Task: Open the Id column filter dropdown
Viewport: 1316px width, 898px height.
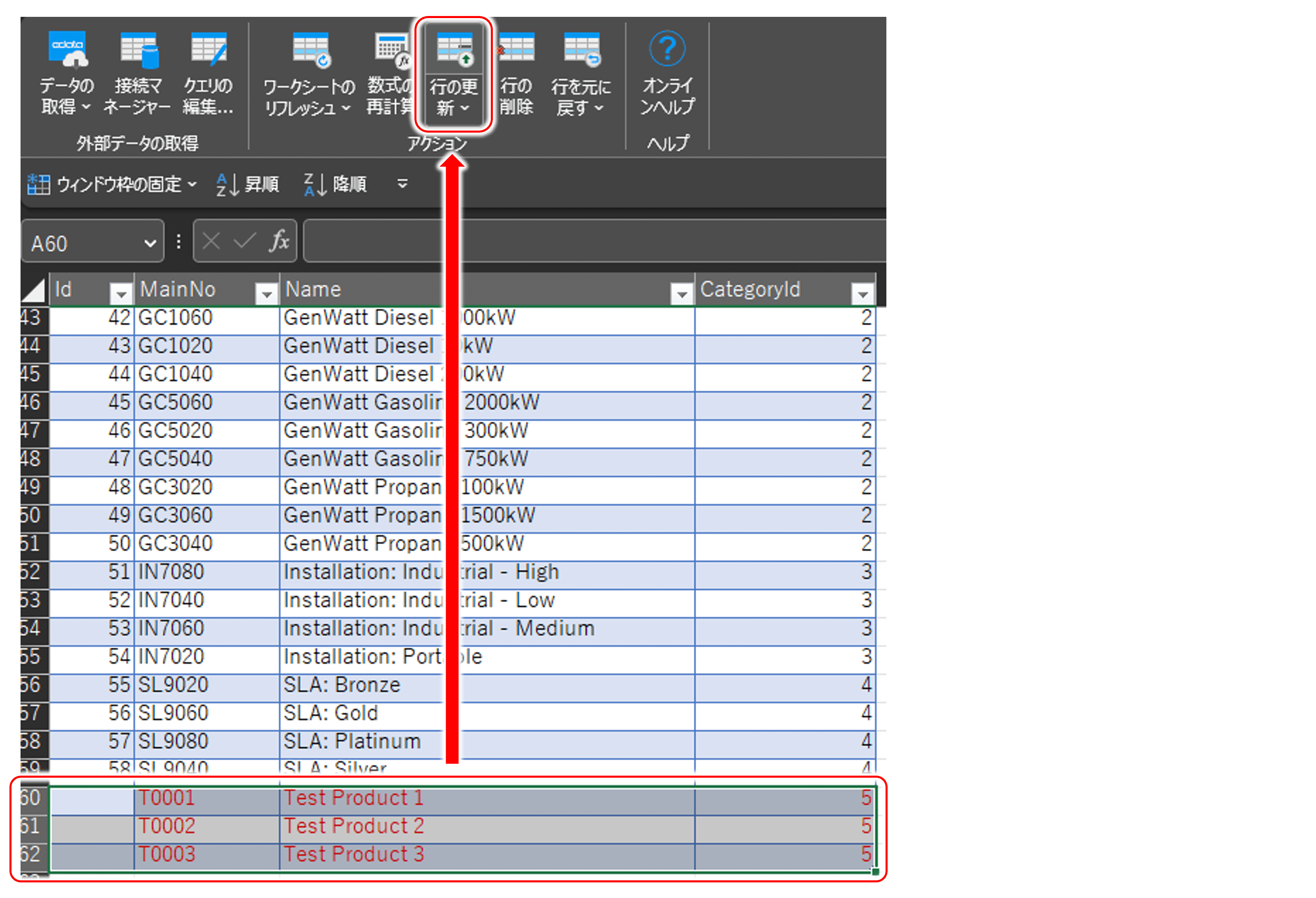Action: coord(121,293)
